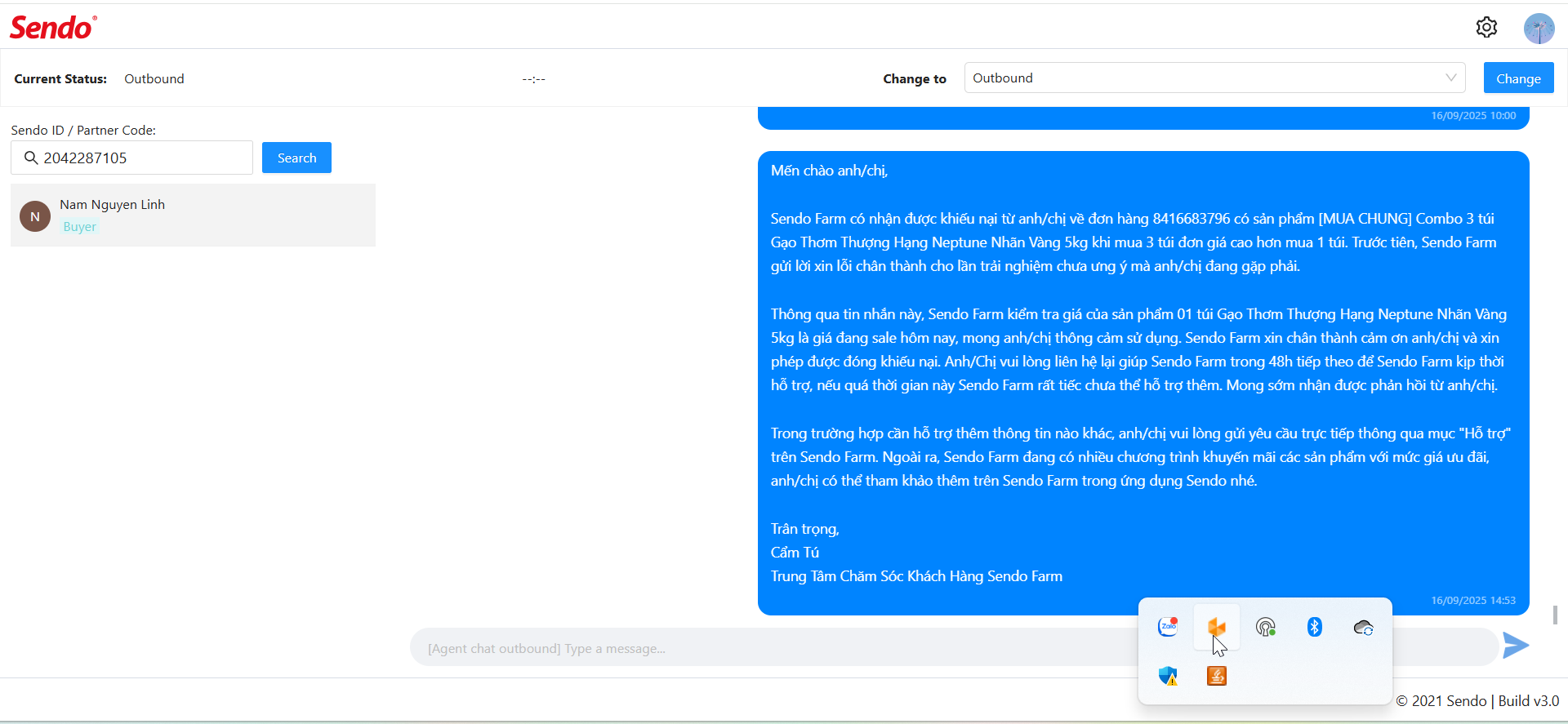Click the search magnifier icon in ID field
Screen dimensions: 1568x724
click(31, 158)
